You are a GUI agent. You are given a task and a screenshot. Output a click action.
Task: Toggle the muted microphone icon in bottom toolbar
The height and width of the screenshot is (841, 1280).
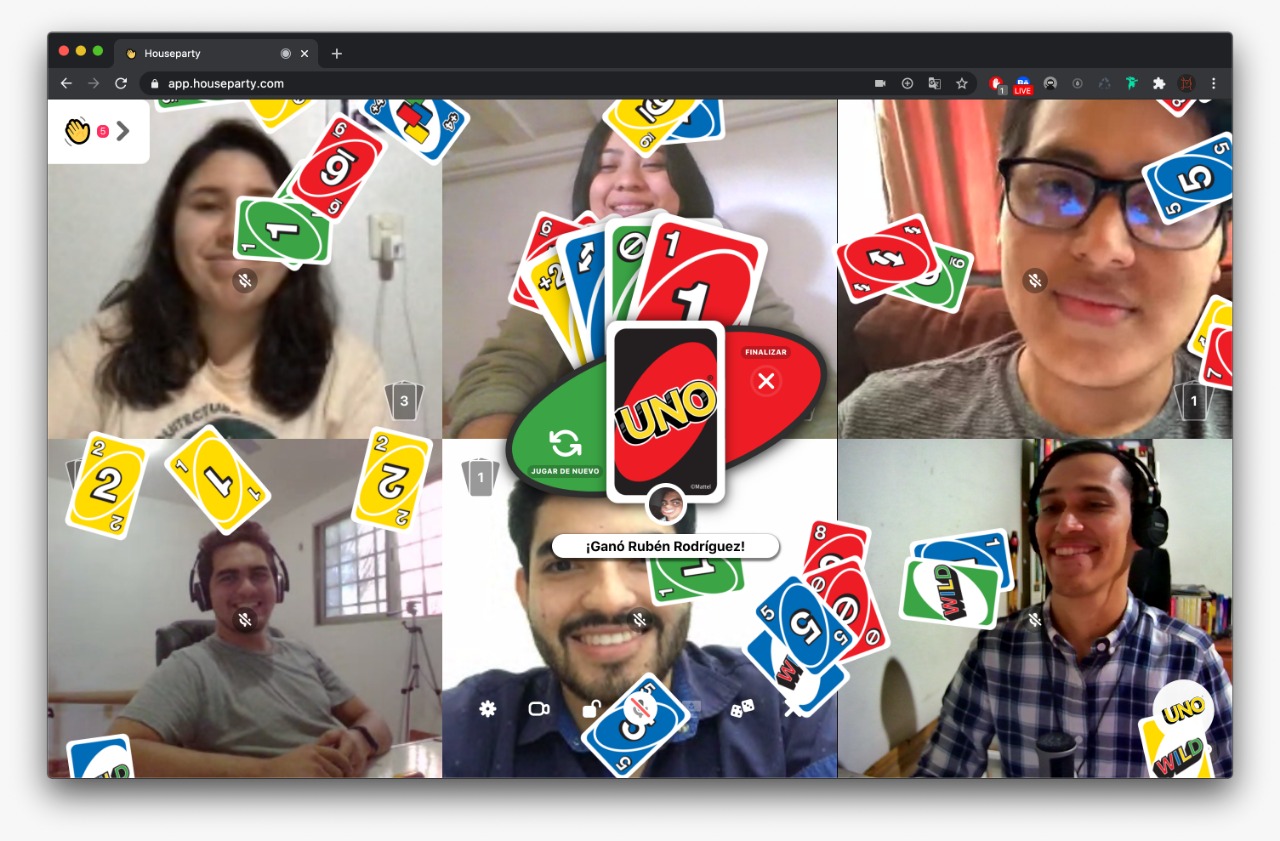coord(638,708)
